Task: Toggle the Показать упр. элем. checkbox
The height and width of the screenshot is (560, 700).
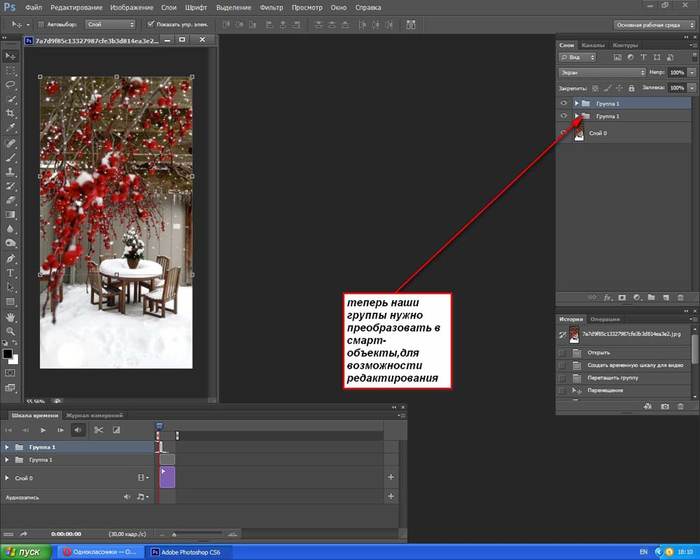Action: [150, 24]
